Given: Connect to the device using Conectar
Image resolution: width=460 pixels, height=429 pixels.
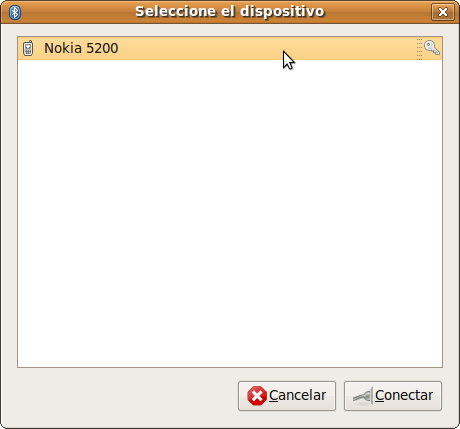Looking at the screenshot, I should click(393, 396).
